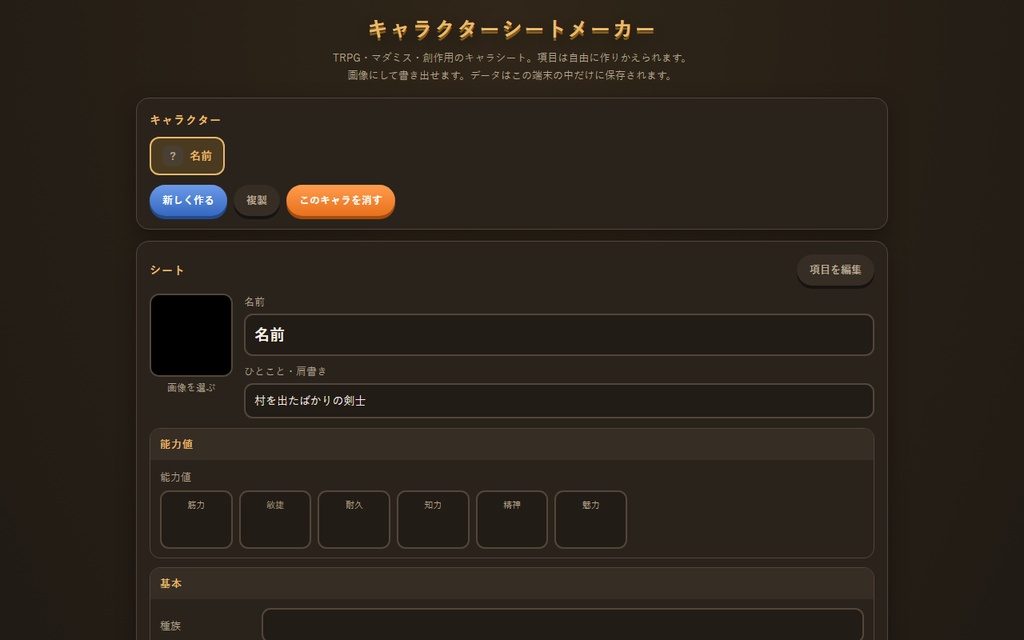Focus the 名前 name input field
Image resolution: width=1024 pixels, height=640 pixels.
click(x=559, y=335)
